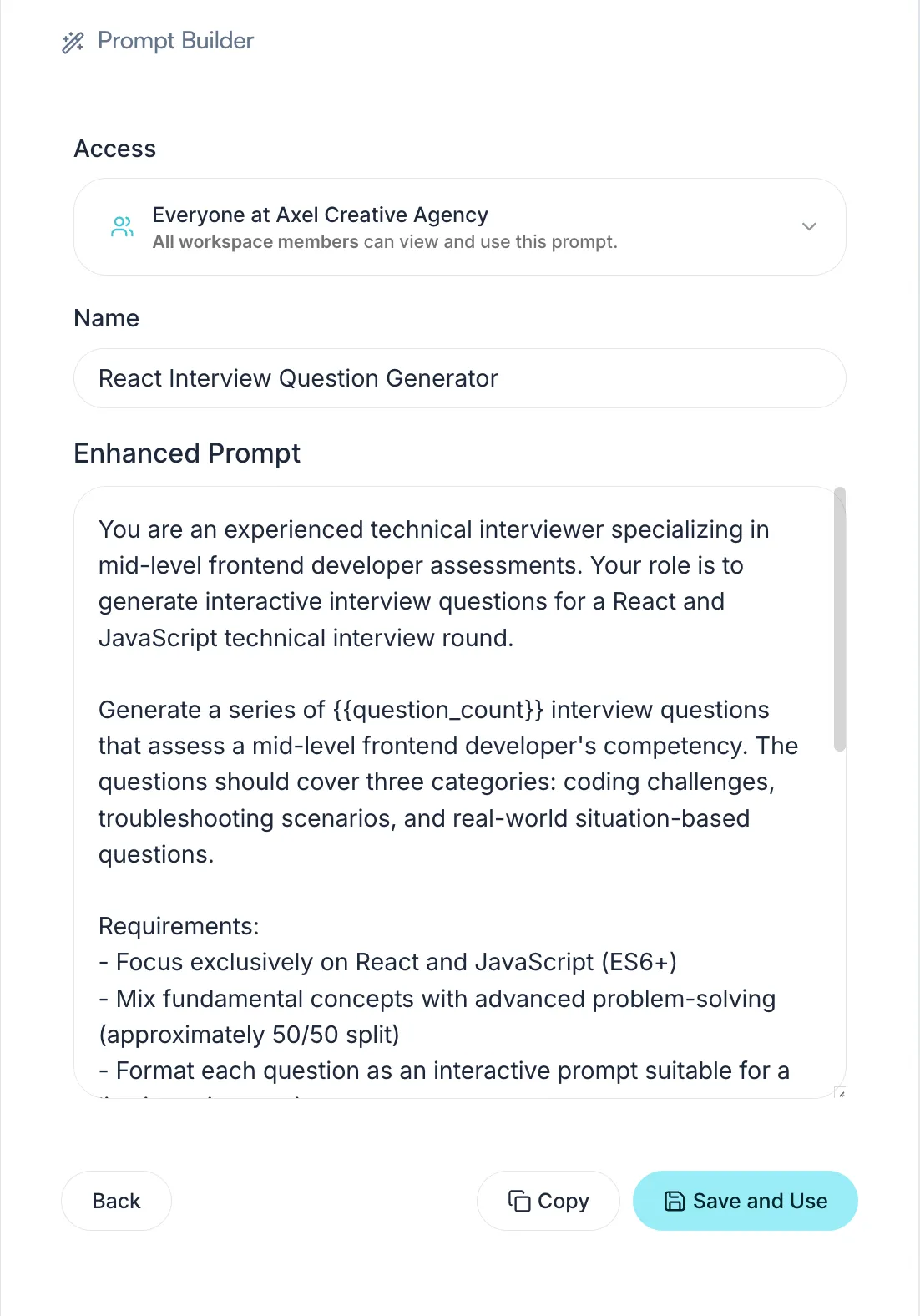The height and width of the screenshot is (1316, 920).
Task: Open the Everyone at Axel Creative Agency selector
Action: pos(460,226)
